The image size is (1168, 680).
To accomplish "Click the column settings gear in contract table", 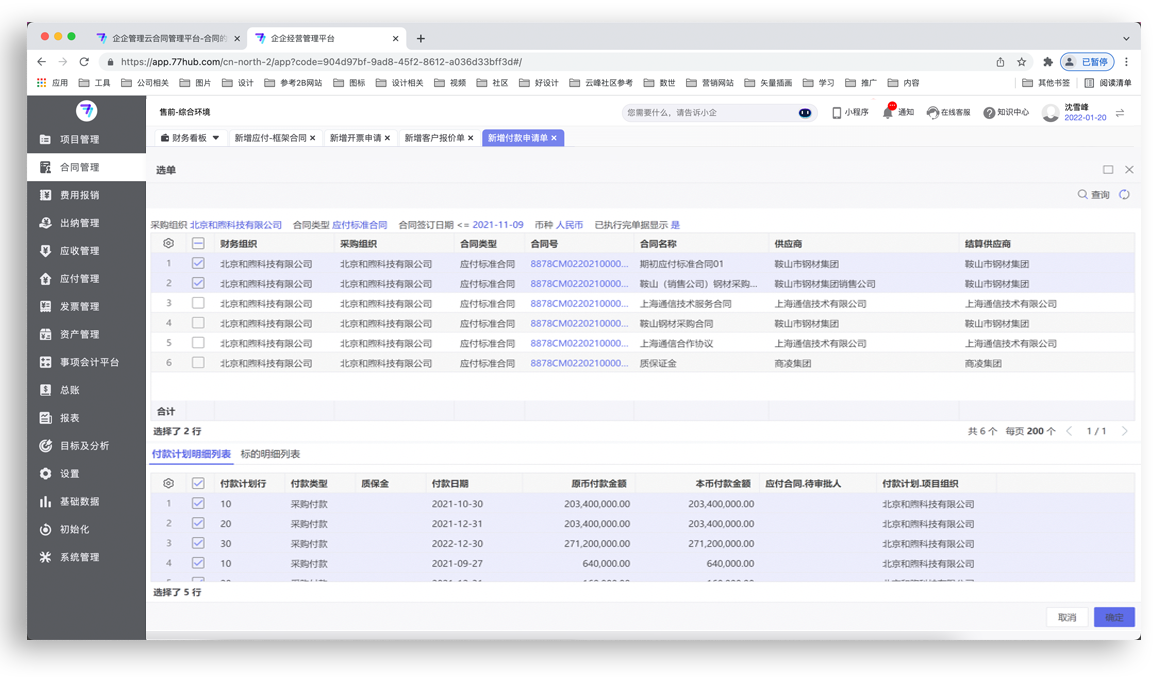I will [168, 243].
